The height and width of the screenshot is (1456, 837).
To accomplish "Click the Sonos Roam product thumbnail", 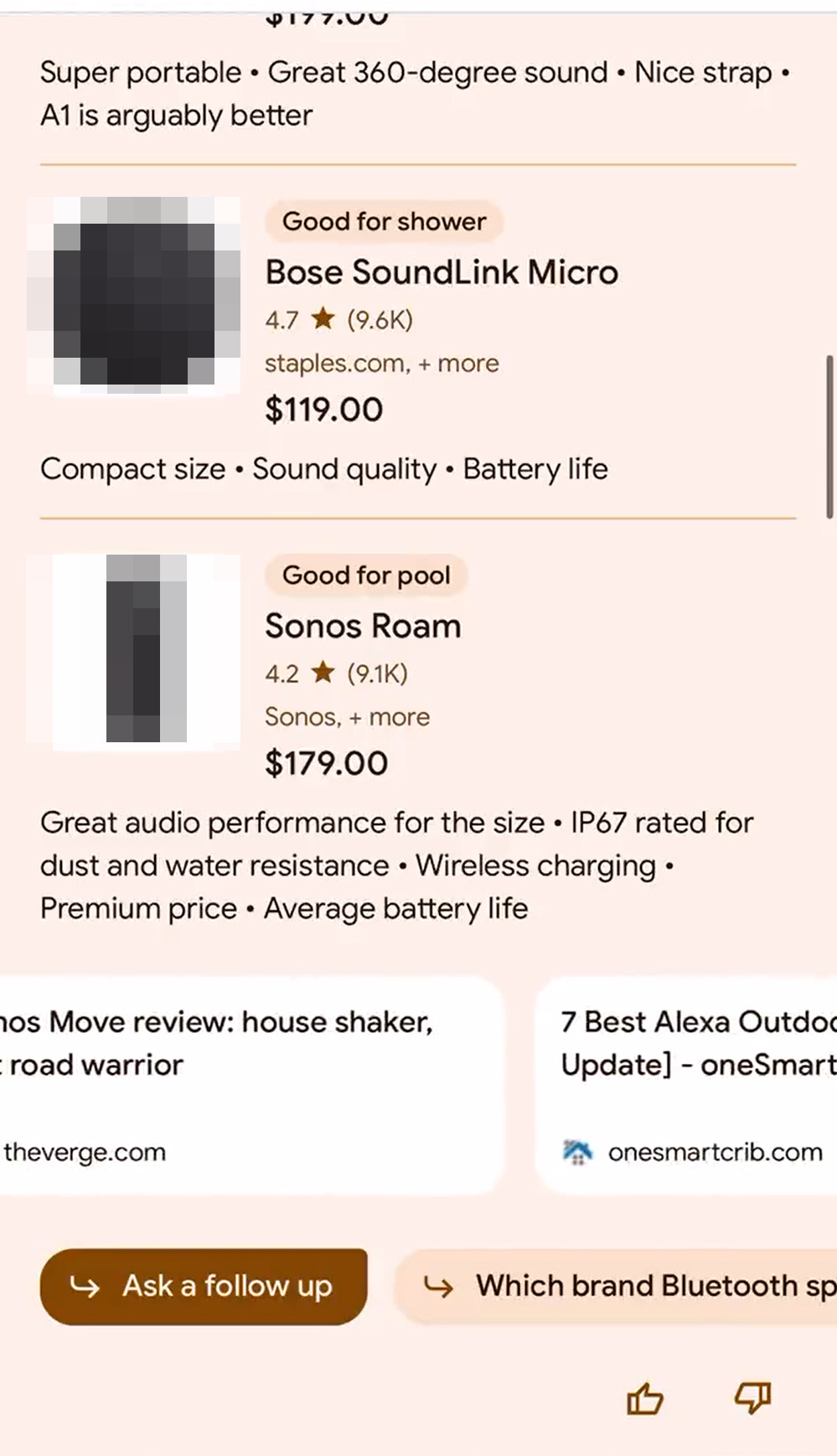I will coord(134,648).
